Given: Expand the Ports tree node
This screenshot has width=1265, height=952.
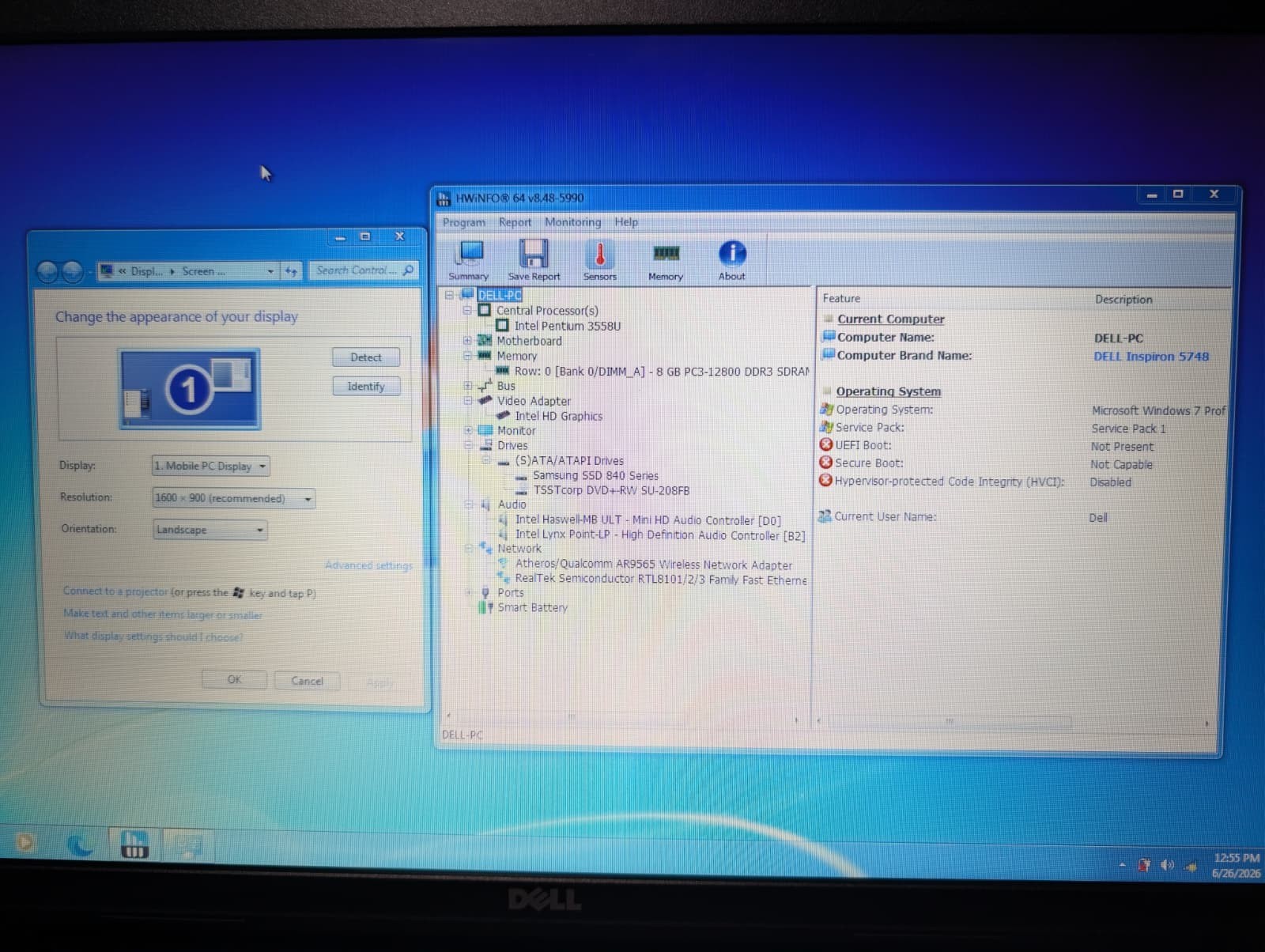Looking at the screenshot, I should (468, 592).
